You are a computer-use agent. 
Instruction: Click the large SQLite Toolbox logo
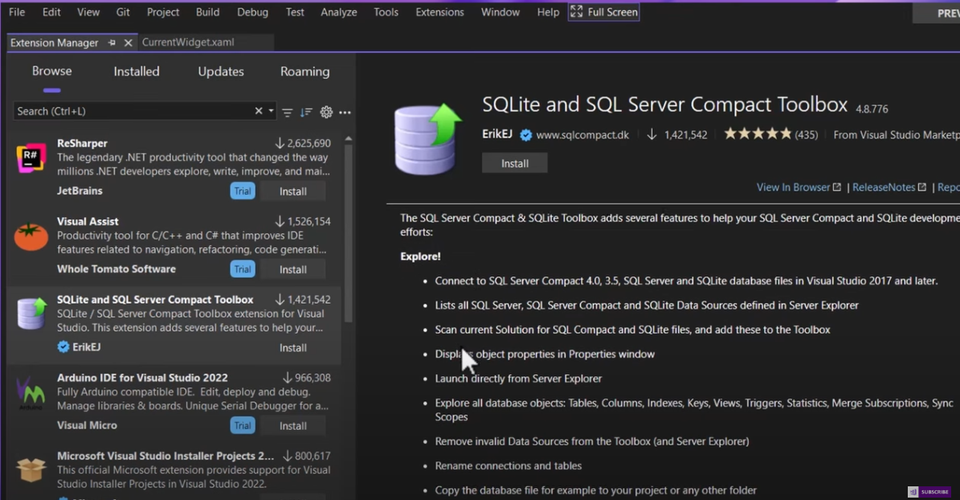pos(427,139)
